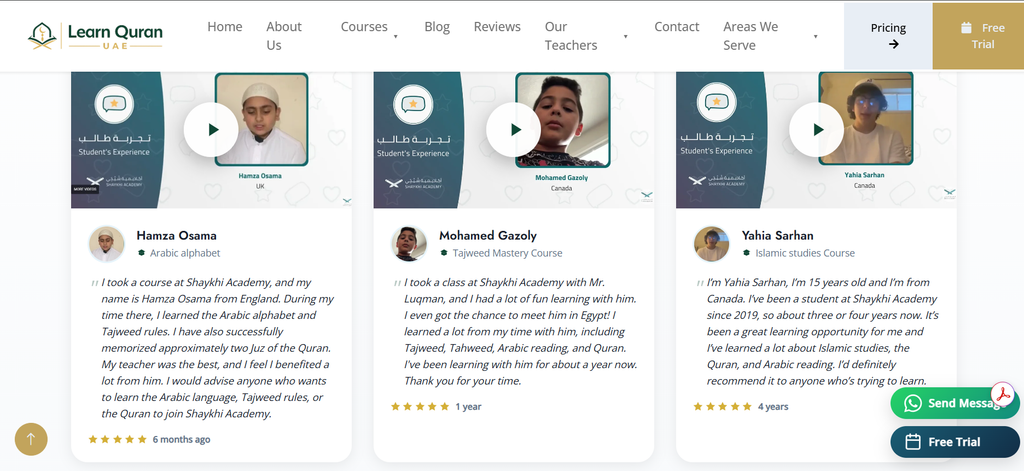The width and height of the screenshot is (1024, 471).
Task: Open the Contact page
Action: [677, 27]
